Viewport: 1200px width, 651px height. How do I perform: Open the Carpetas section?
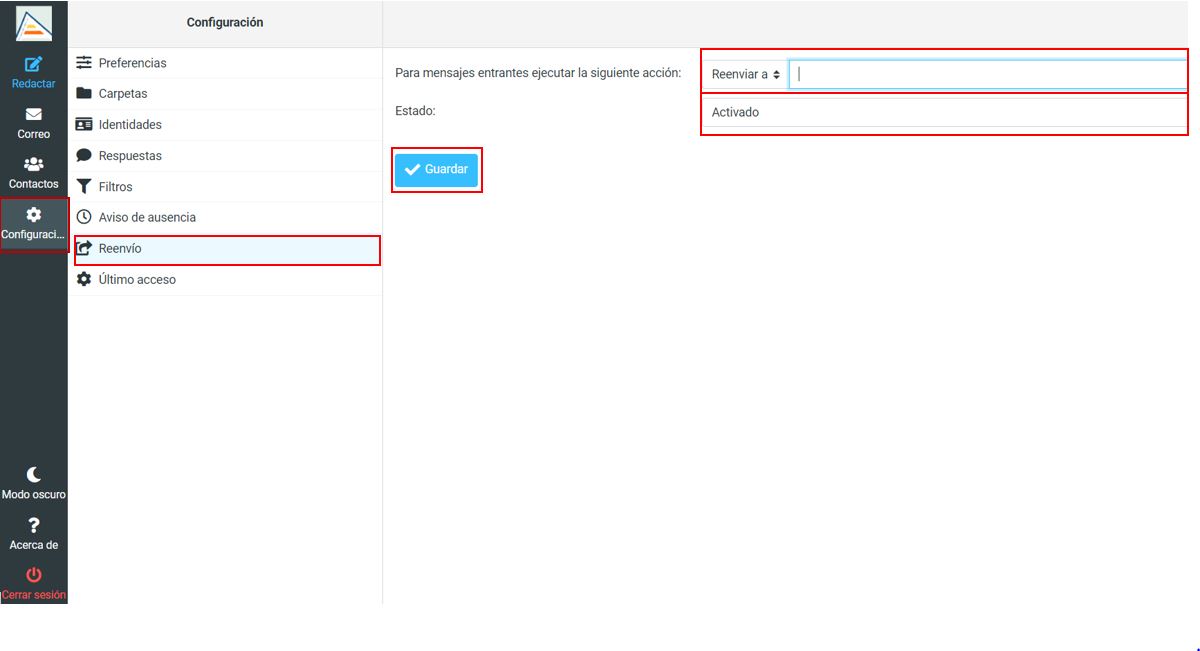click(x=122, y=94)
